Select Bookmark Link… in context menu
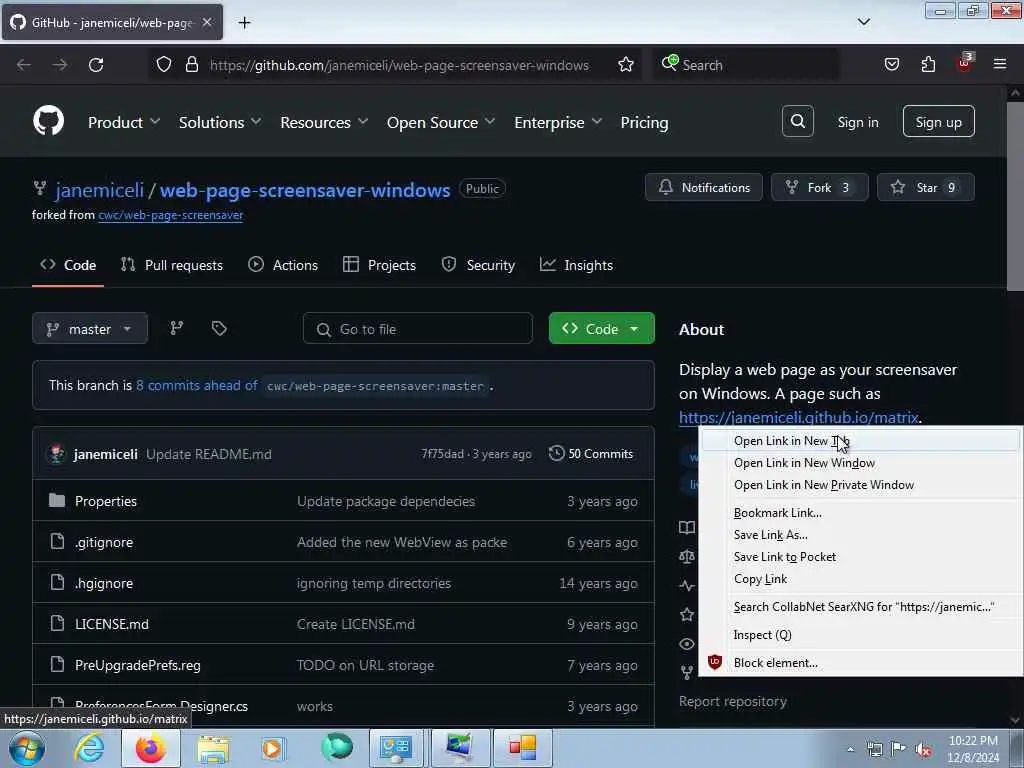This screenshot has height=768, width=1024. click(x=859, y=513)
